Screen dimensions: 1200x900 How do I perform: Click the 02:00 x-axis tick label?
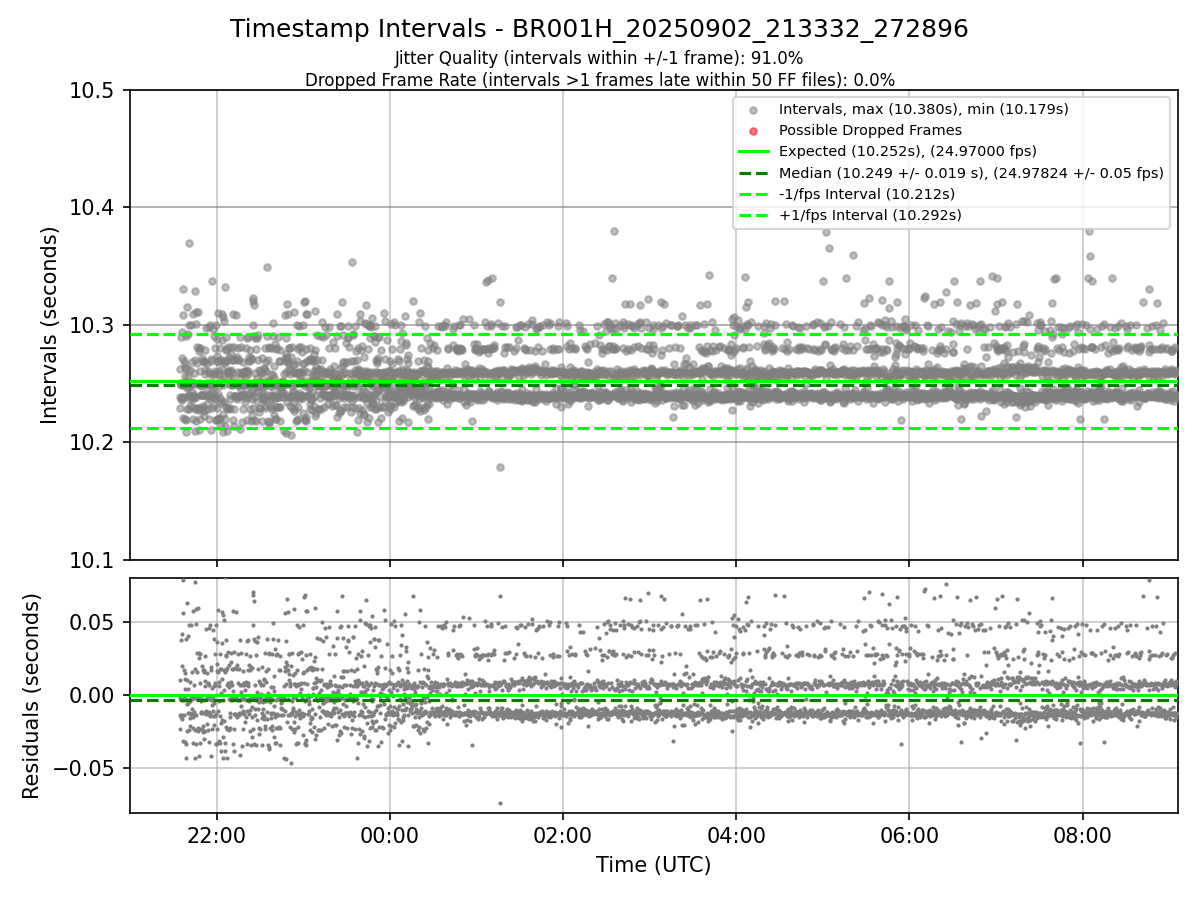[563, 835]
